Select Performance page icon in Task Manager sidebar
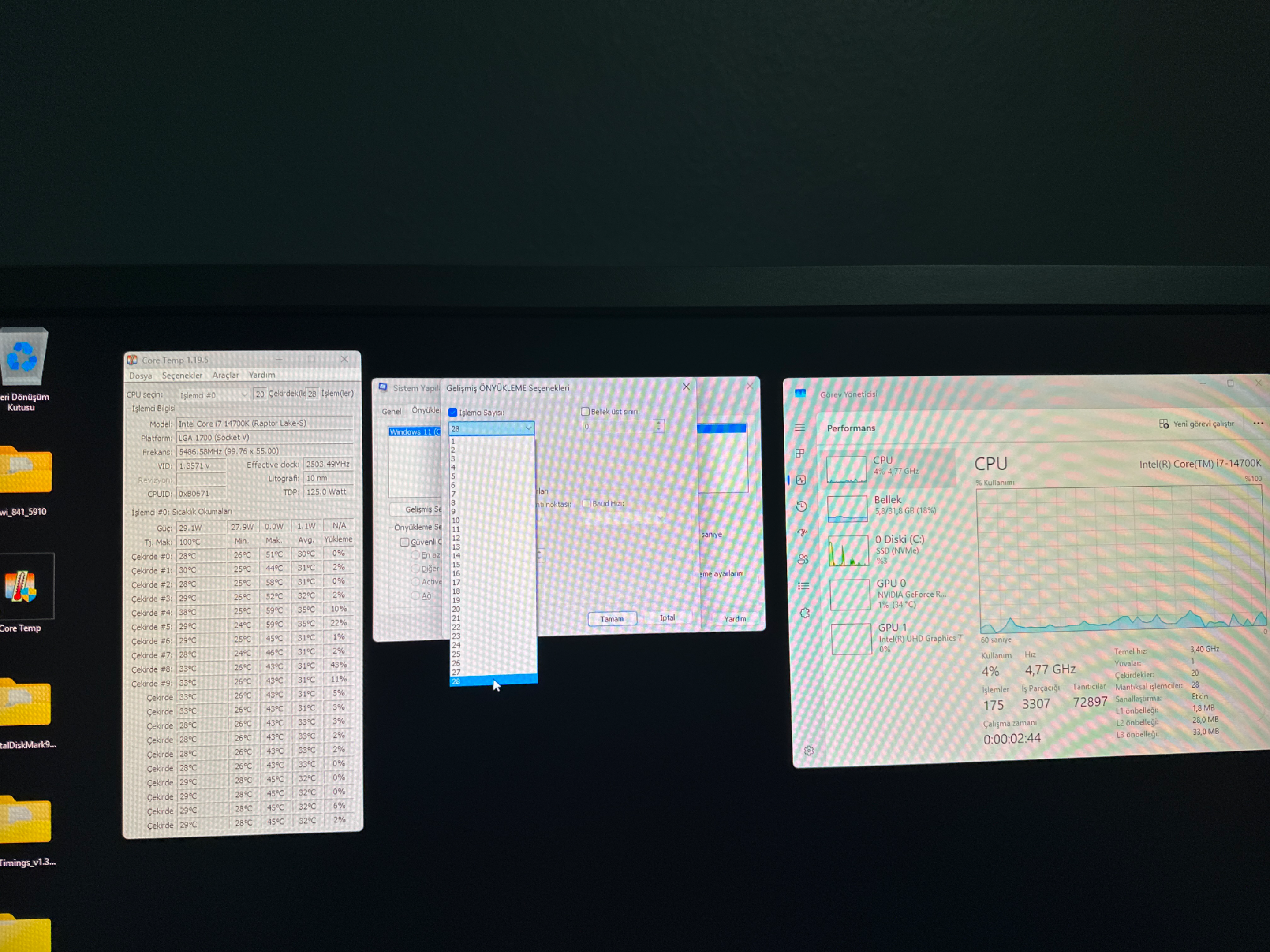The image size is (1270, 952). coord(801,480)
